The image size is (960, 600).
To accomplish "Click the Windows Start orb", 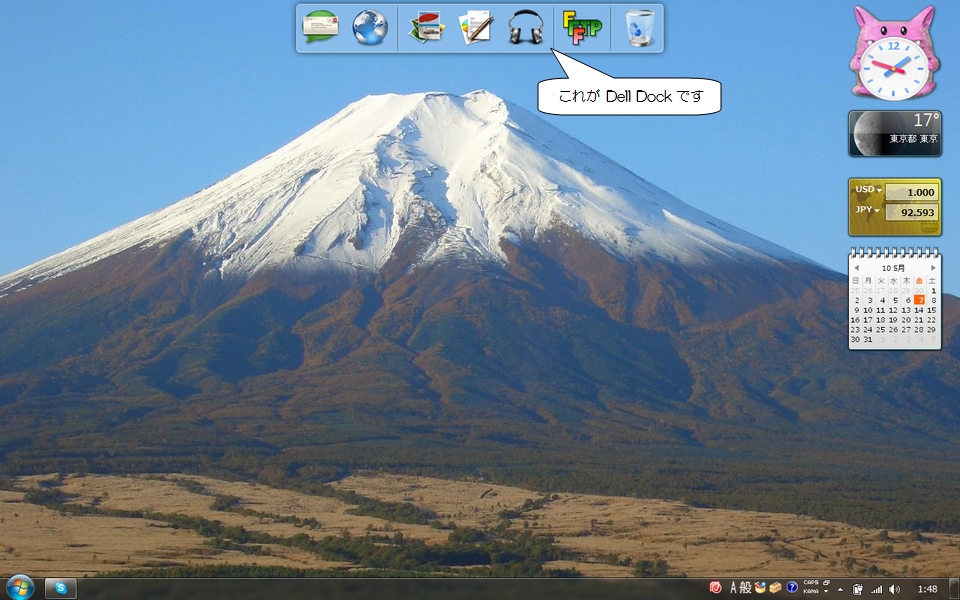I will (20, 587).
